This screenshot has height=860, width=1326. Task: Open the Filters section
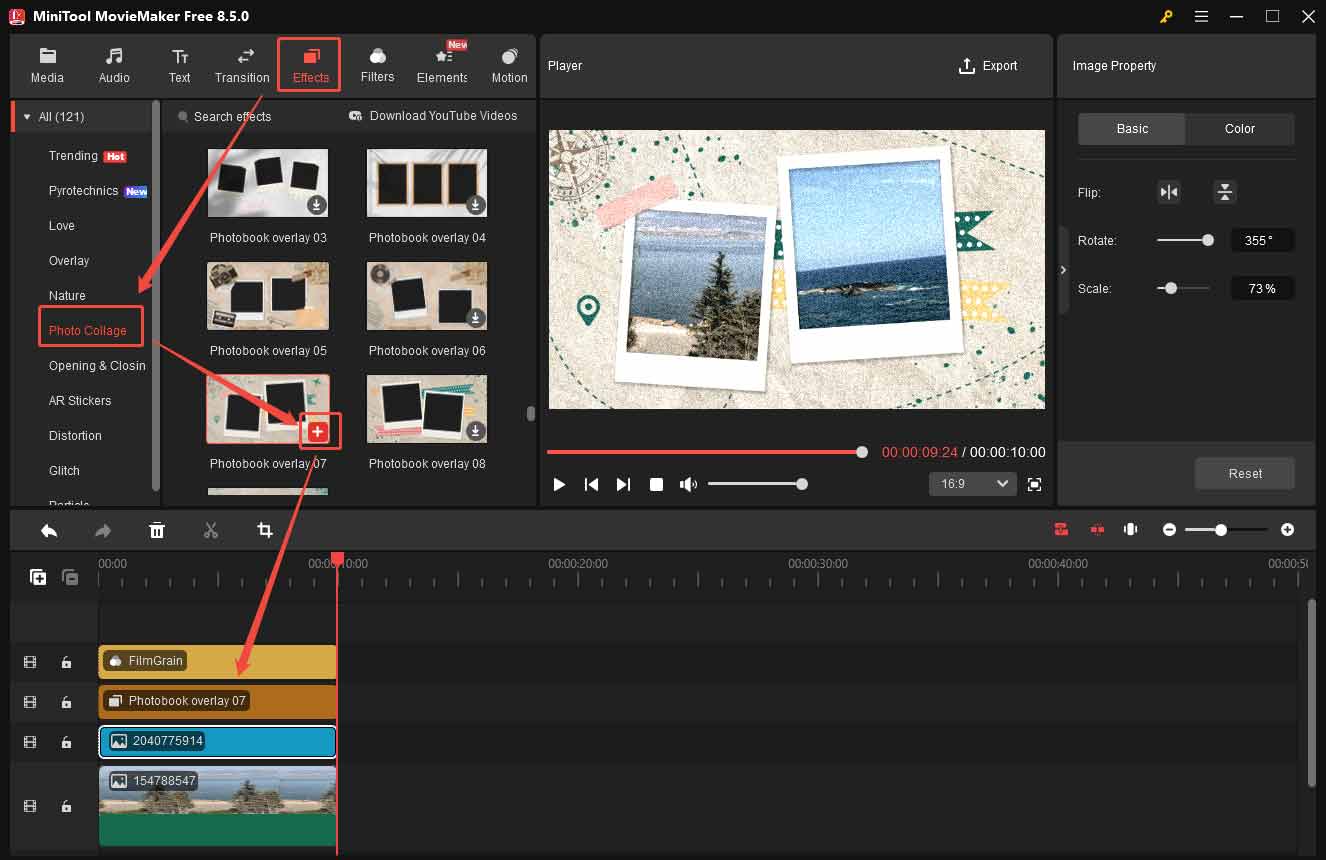377,65
